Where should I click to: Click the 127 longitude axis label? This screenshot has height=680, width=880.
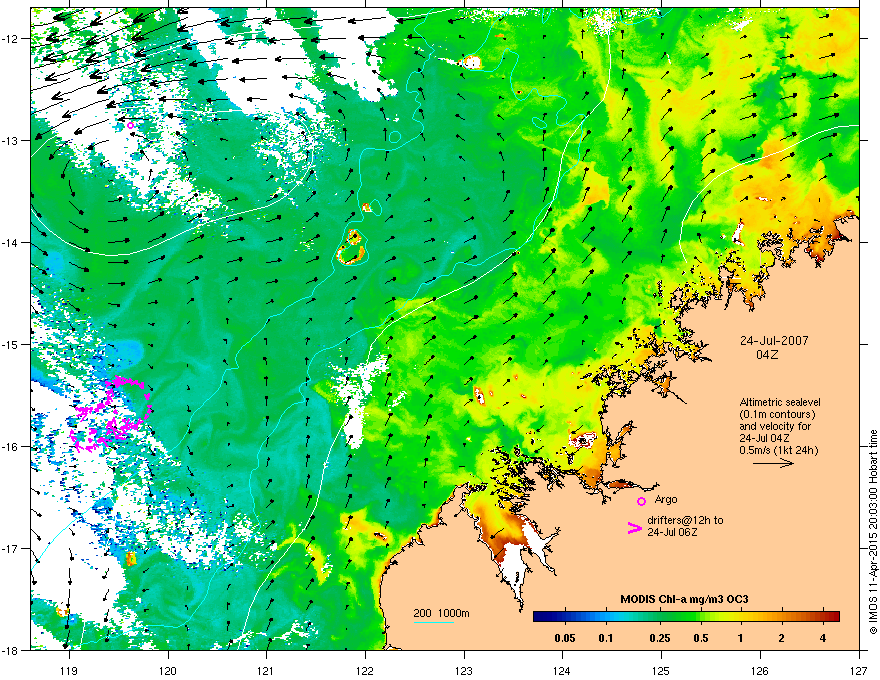pyautogui.click(x=859, y=670)
